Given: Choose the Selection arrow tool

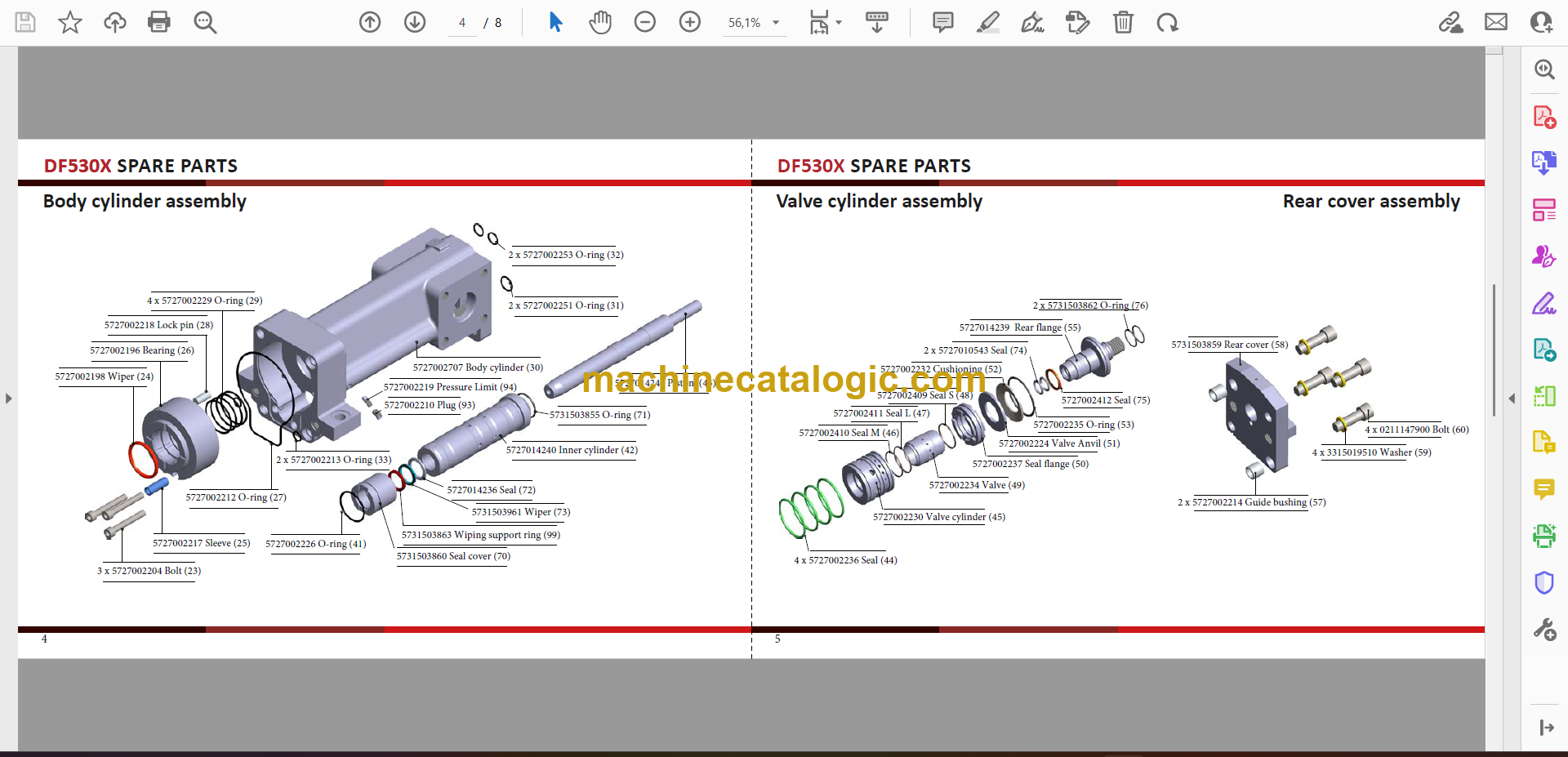Looking at the screenshot, I should pyautogui.click(x=555, y=22).
